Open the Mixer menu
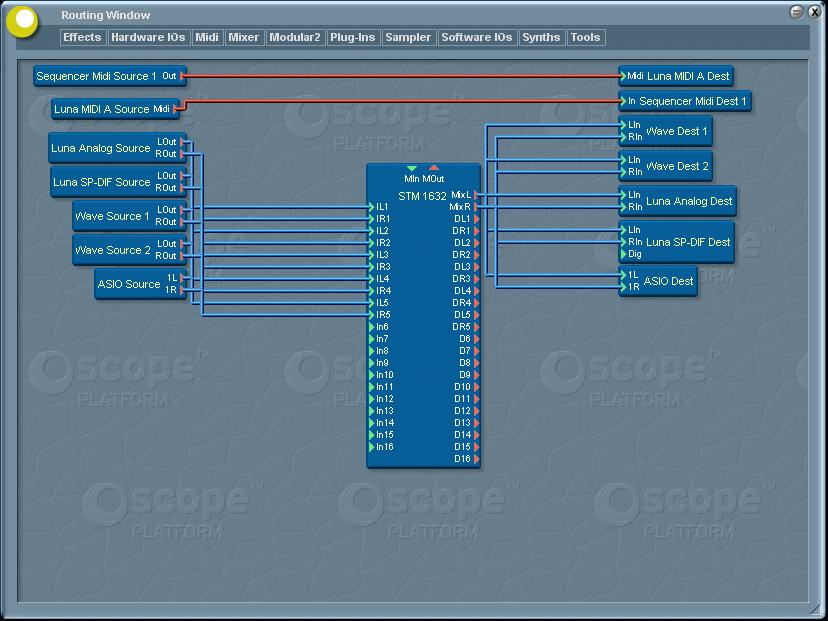Screen dimensions: 828x621 tap(243, 37)
